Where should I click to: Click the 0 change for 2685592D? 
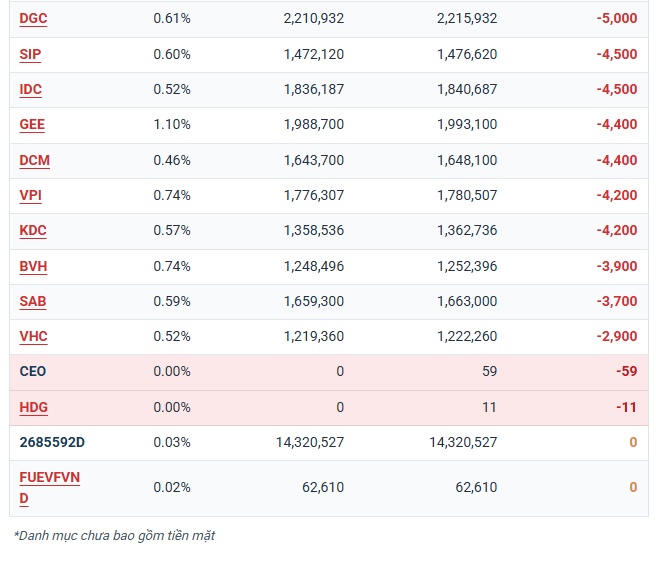pos(633,442)
